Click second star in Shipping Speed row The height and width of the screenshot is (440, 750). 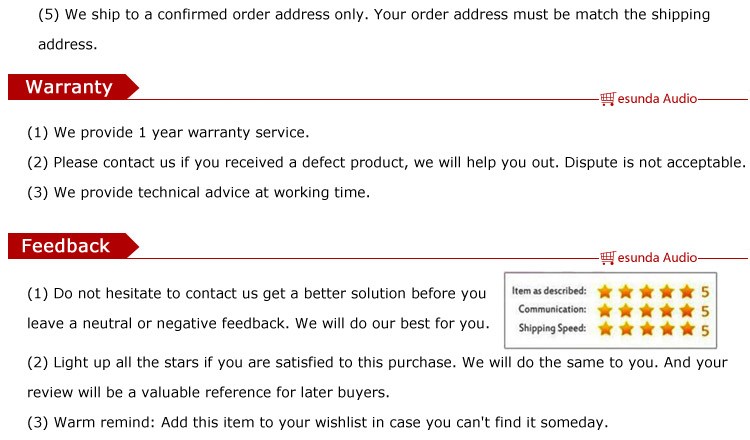(x=624, y=328)
